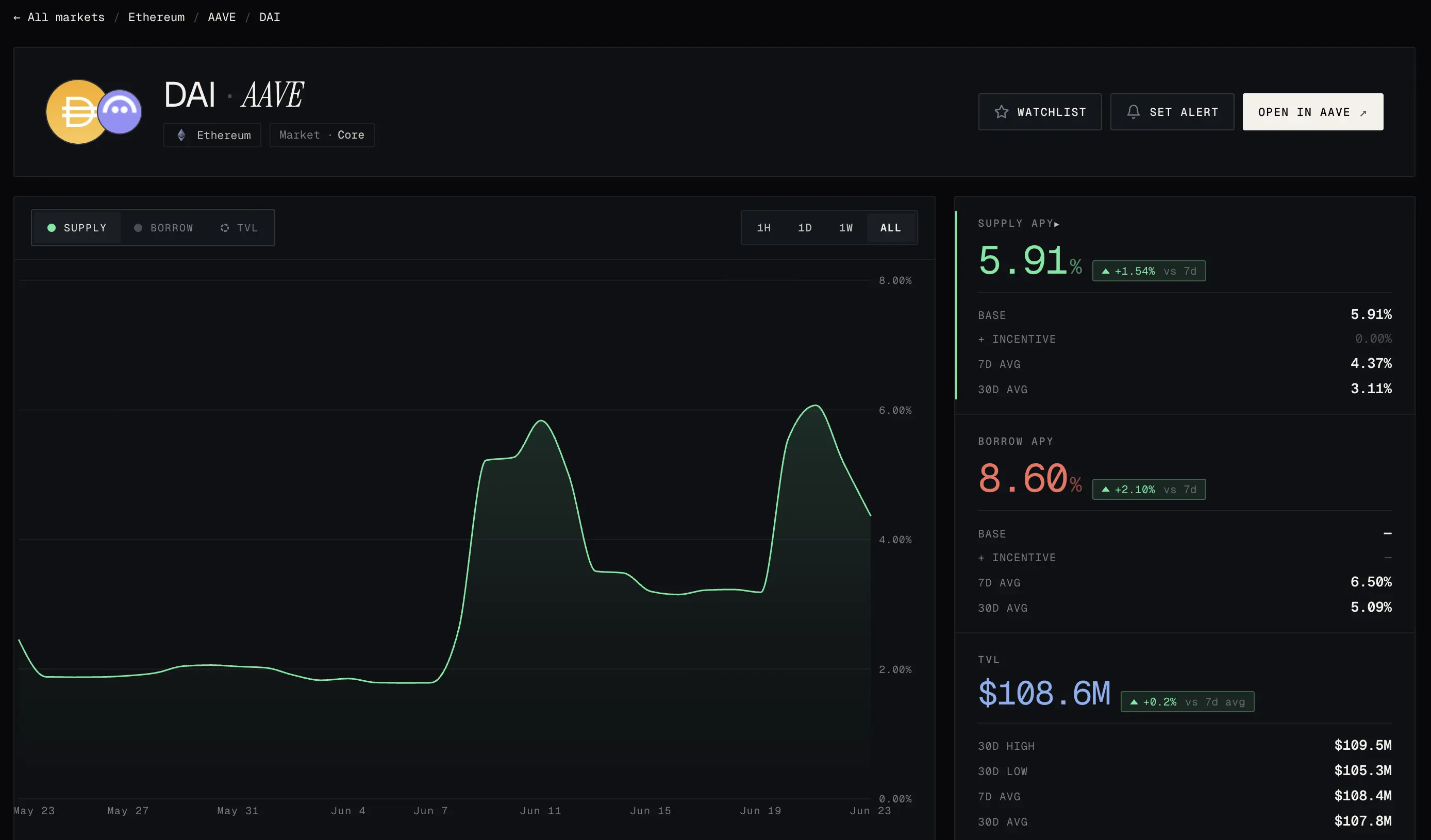Viewport: 1431px width, 840px height.
Task: Click the 30D LOW value $105.3M
Action: pyautogui.click(x=1363, y=771)
